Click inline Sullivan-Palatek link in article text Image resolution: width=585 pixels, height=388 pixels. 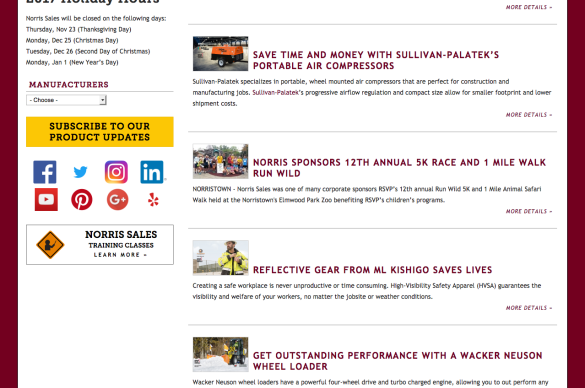tap(275, 93)
